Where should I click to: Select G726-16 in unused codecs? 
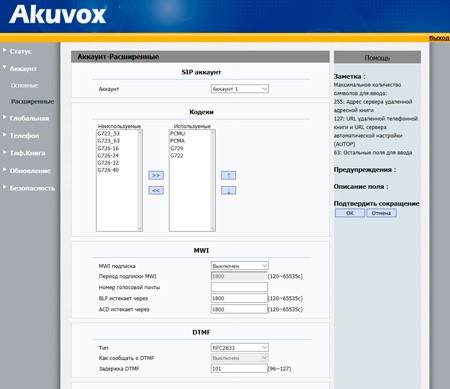pos(108,148)
